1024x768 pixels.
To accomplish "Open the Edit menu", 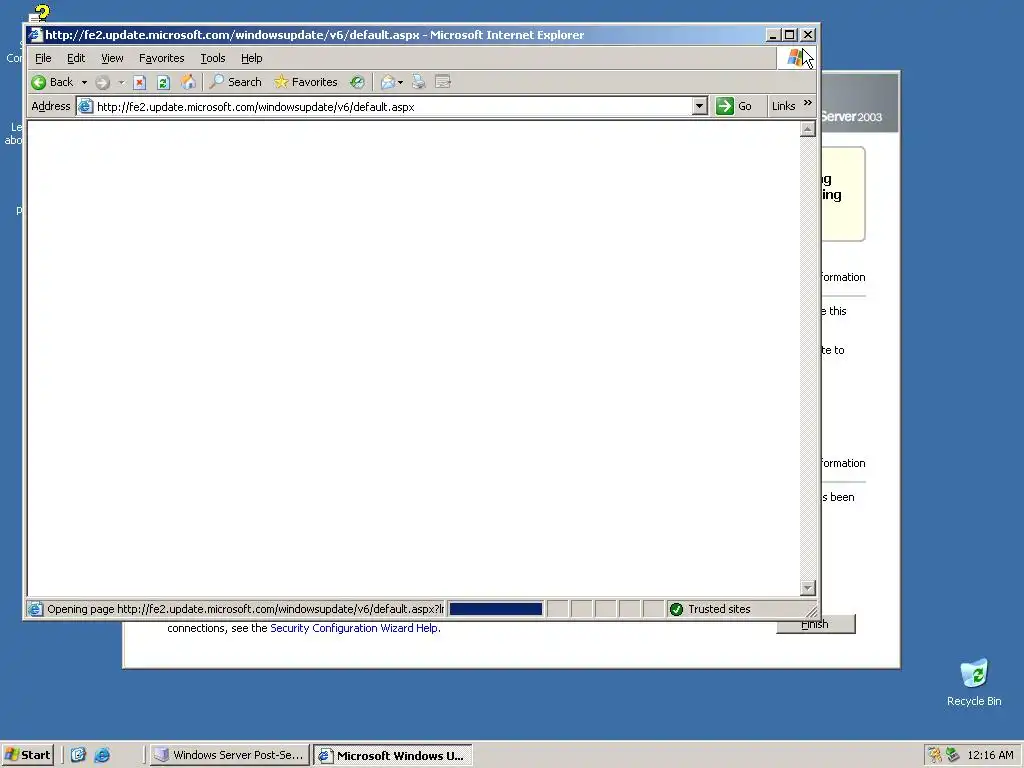I will 76,58.
